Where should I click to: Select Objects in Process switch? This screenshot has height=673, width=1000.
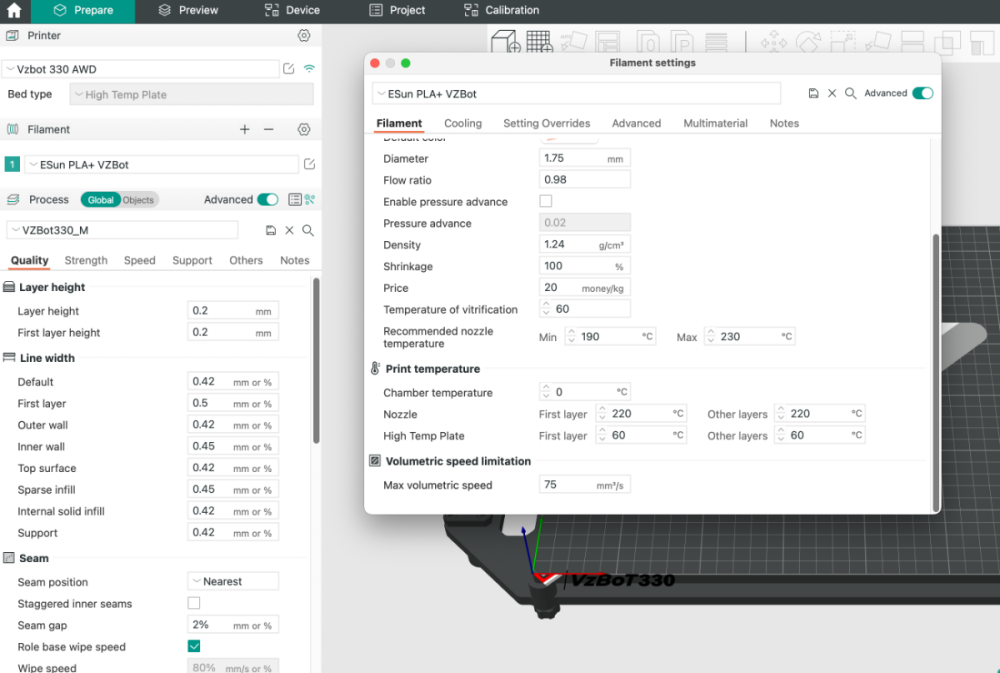point(138,200)
